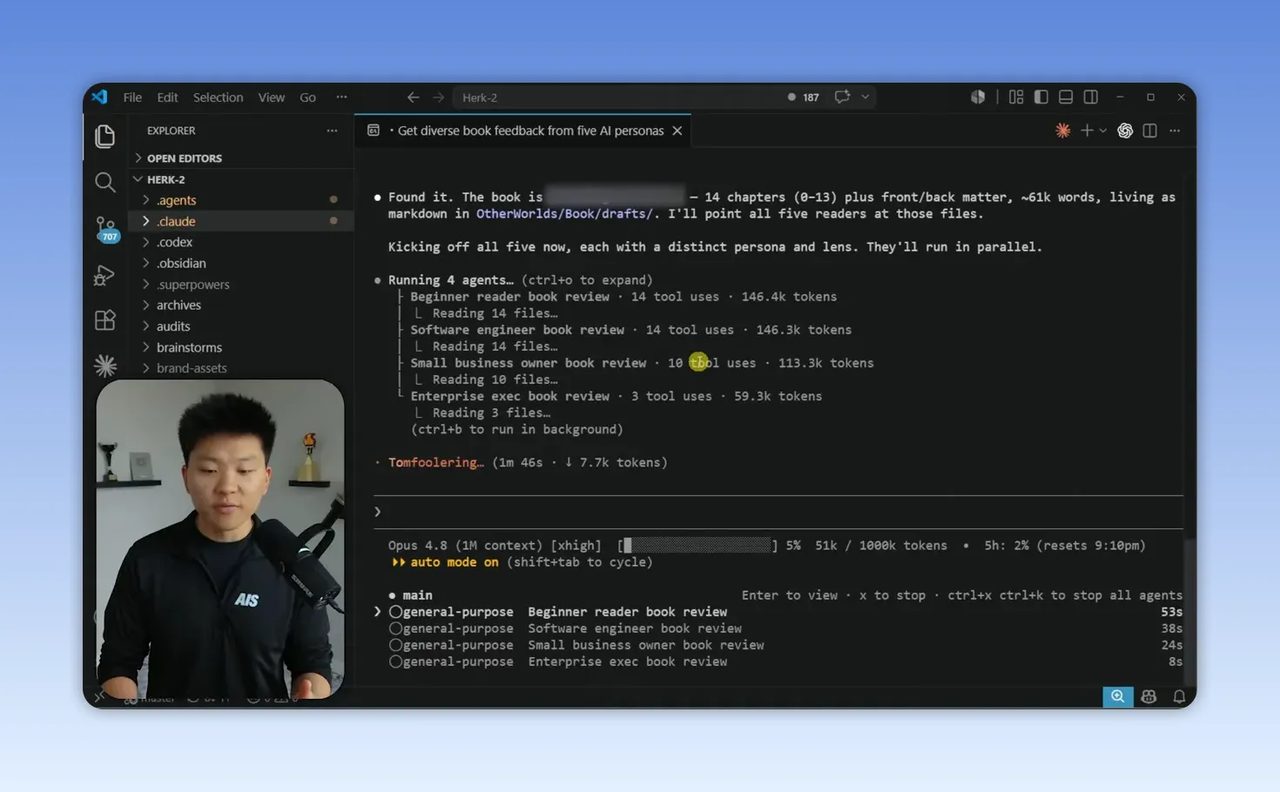Open the dropdown next to the plus icon

(1103, 131)
